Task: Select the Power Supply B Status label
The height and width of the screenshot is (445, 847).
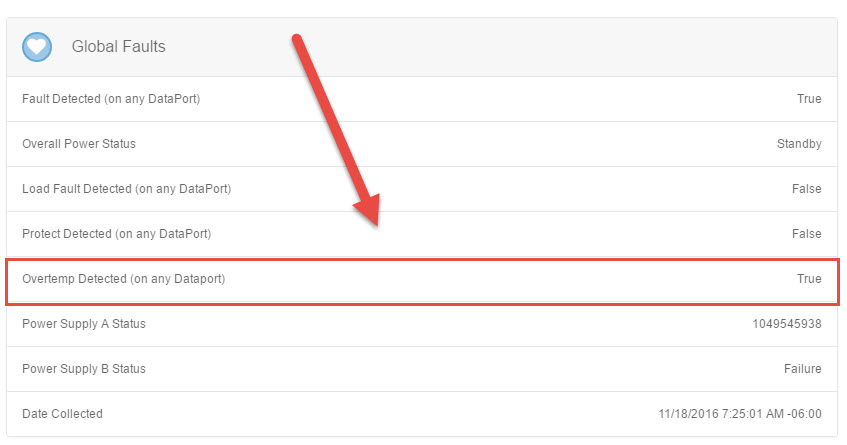Action: (x=84, y=369)
